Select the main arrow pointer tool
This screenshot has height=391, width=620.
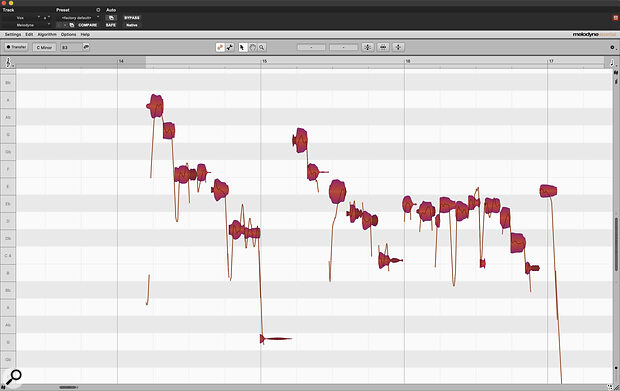(243, 47)
